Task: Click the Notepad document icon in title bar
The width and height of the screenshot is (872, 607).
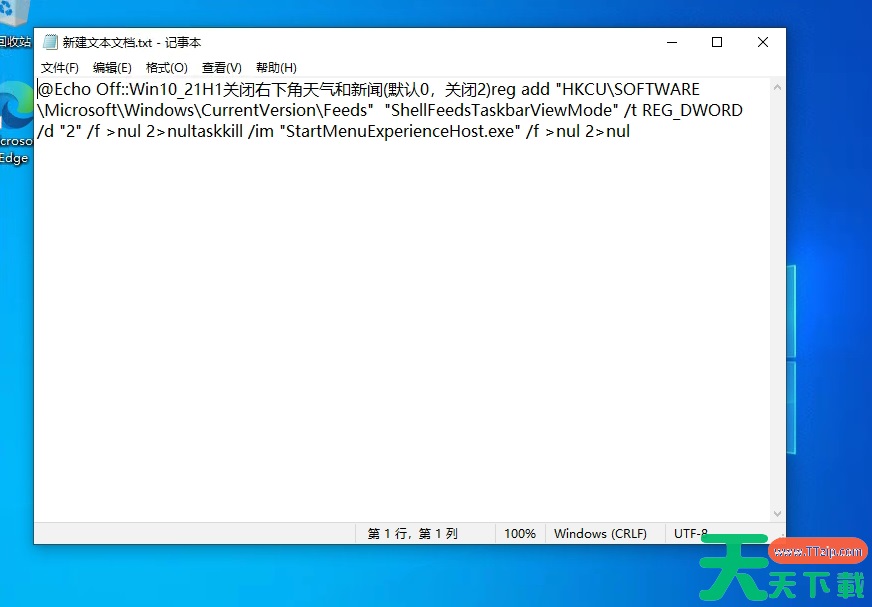Action: tap(50, 42)
